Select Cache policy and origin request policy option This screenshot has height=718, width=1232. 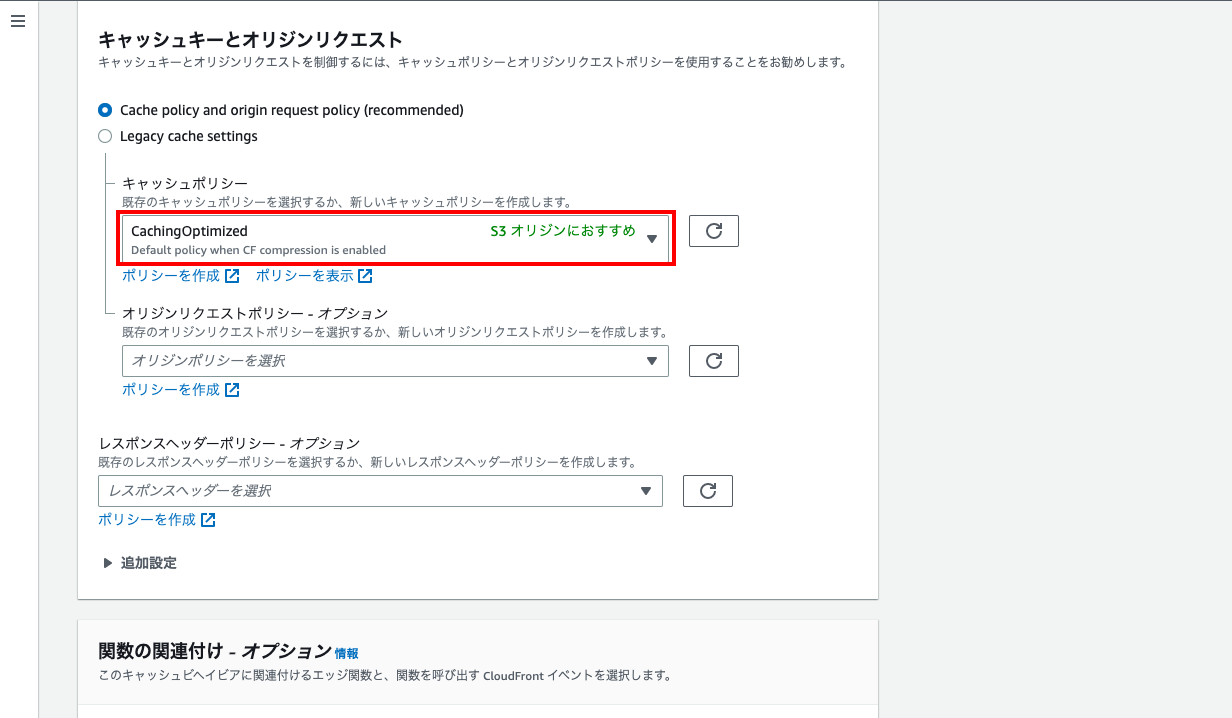(105, 110)
